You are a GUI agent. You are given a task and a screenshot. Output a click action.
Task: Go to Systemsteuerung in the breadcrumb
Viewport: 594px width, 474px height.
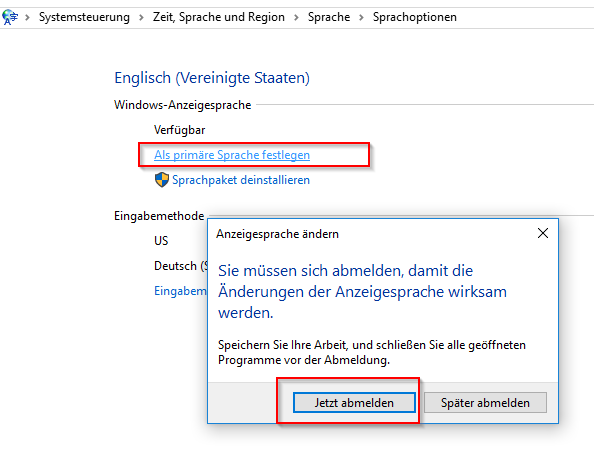[84, 17]
